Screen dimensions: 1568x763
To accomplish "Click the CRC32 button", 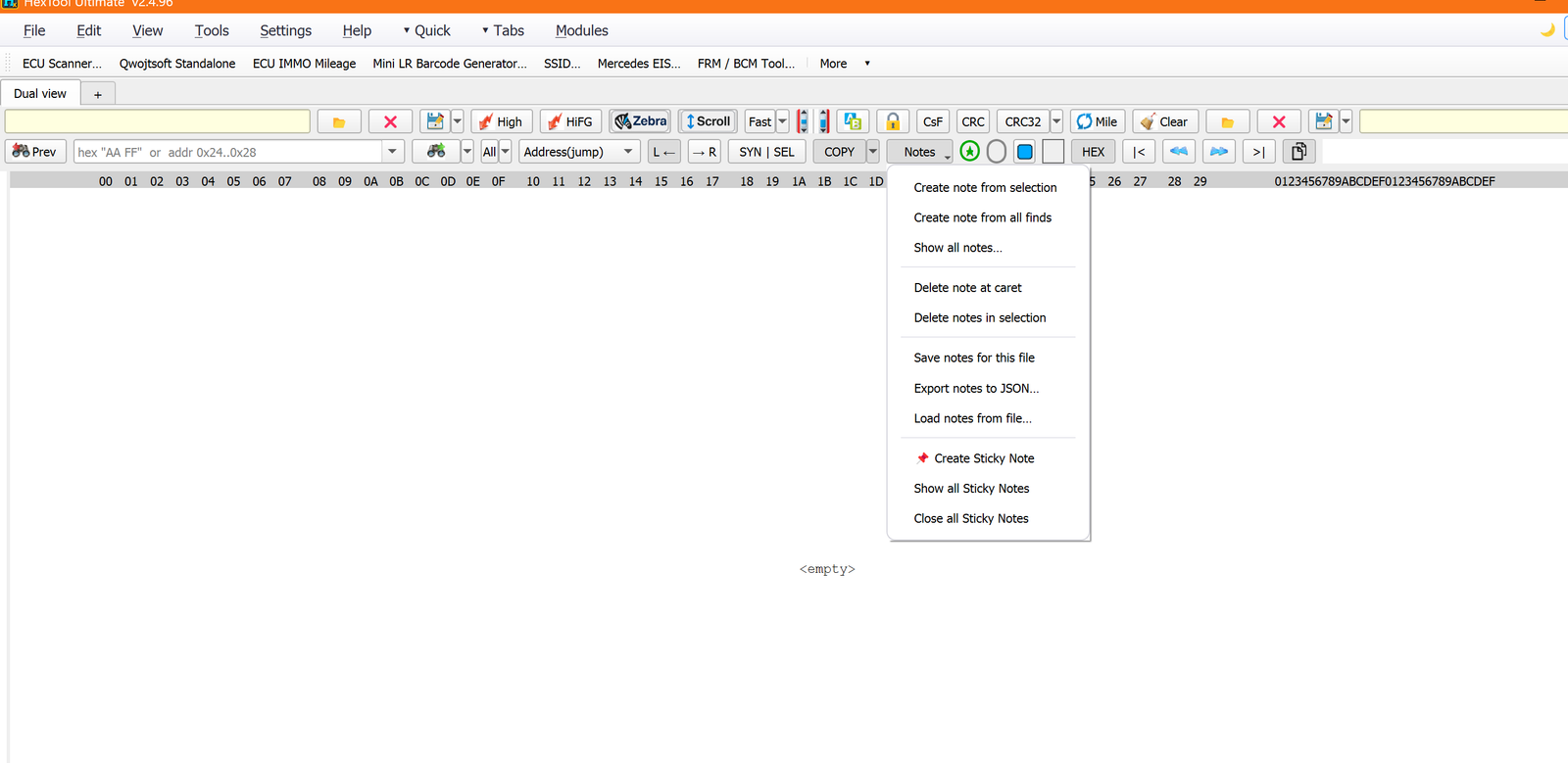I will 1023,121.
